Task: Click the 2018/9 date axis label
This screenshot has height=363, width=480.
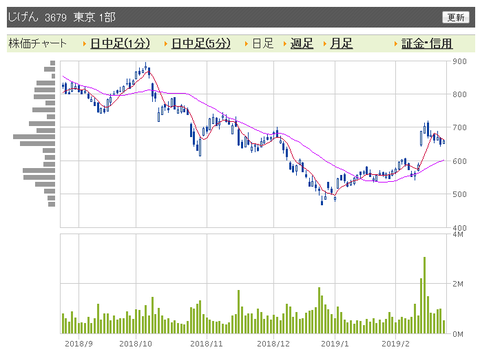Action: point(79,344)
